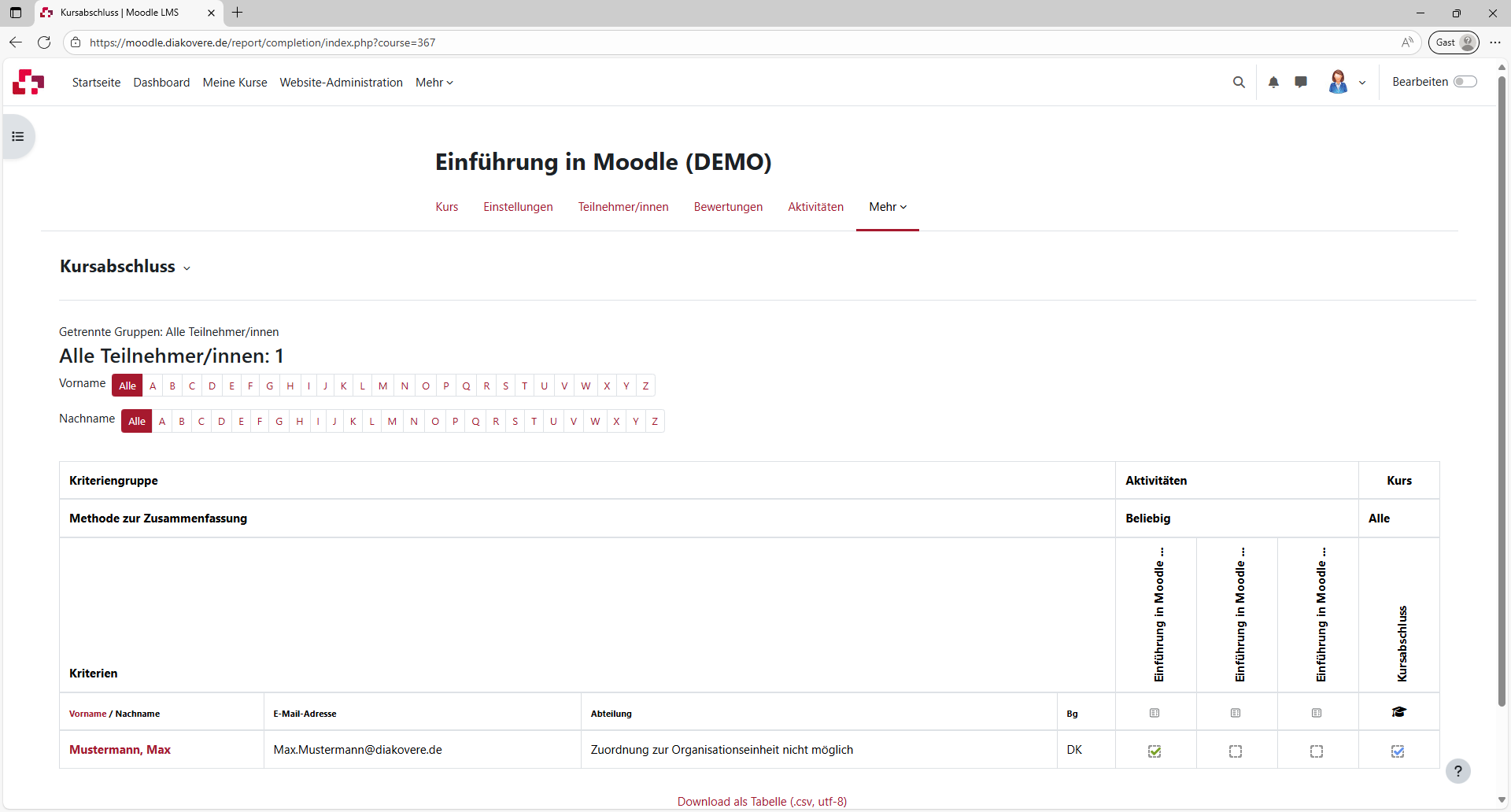Open the user profile menu dropdown
Image resolution: width=1511 pixels, height=812 pixels.
click(x=1347, y=82)
